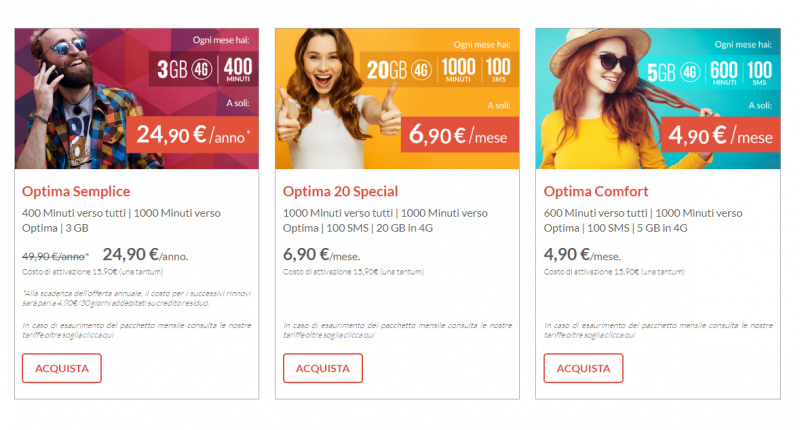Open the Optima Comfort title link
This screenshot has height=430, width=800.
596,191
